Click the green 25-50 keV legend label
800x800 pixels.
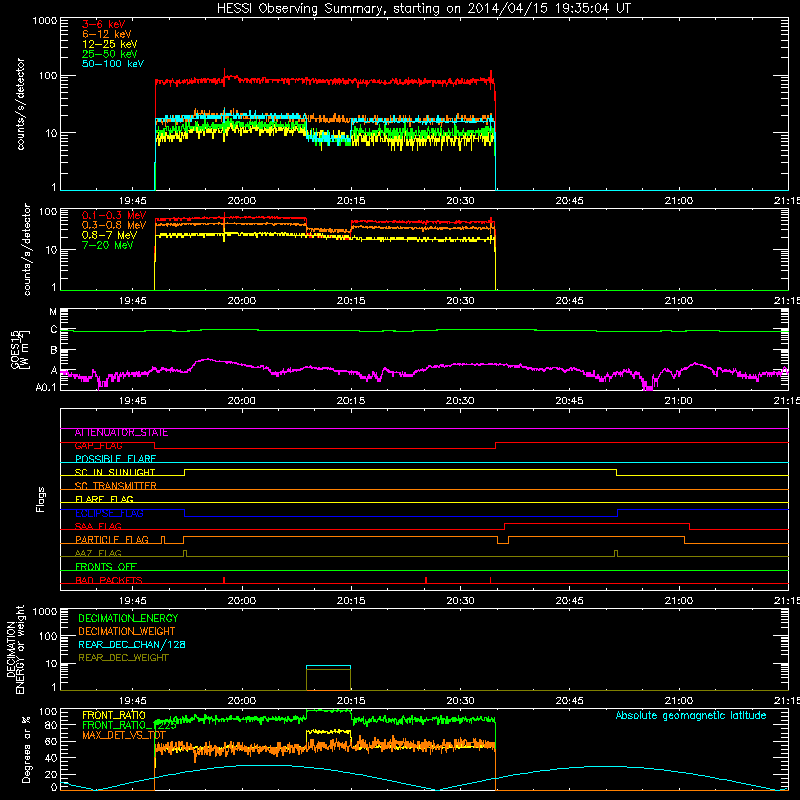110,54
